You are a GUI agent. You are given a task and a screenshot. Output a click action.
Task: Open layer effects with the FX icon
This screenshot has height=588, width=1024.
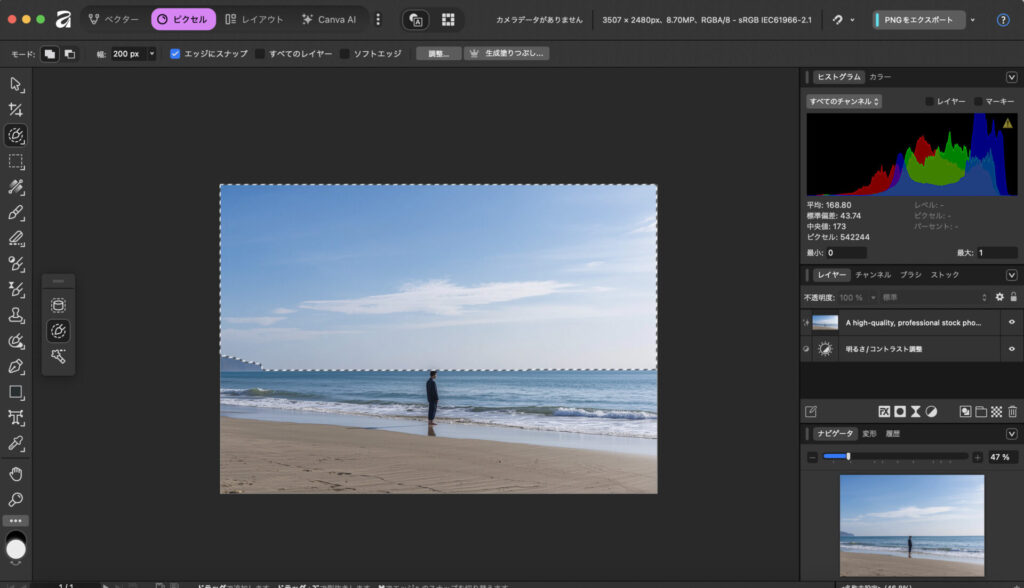tap(884, 411)
